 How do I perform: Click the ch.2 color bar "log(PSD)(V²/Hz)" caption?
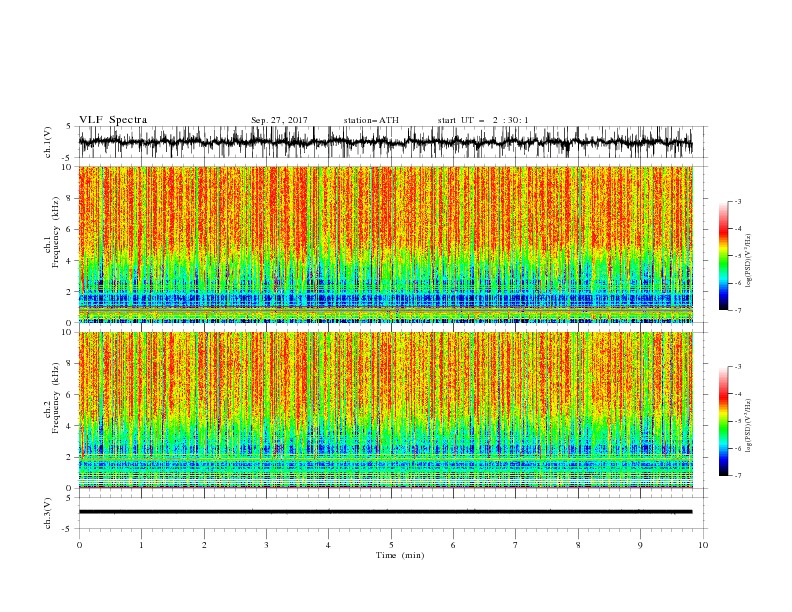pos(748,427)
